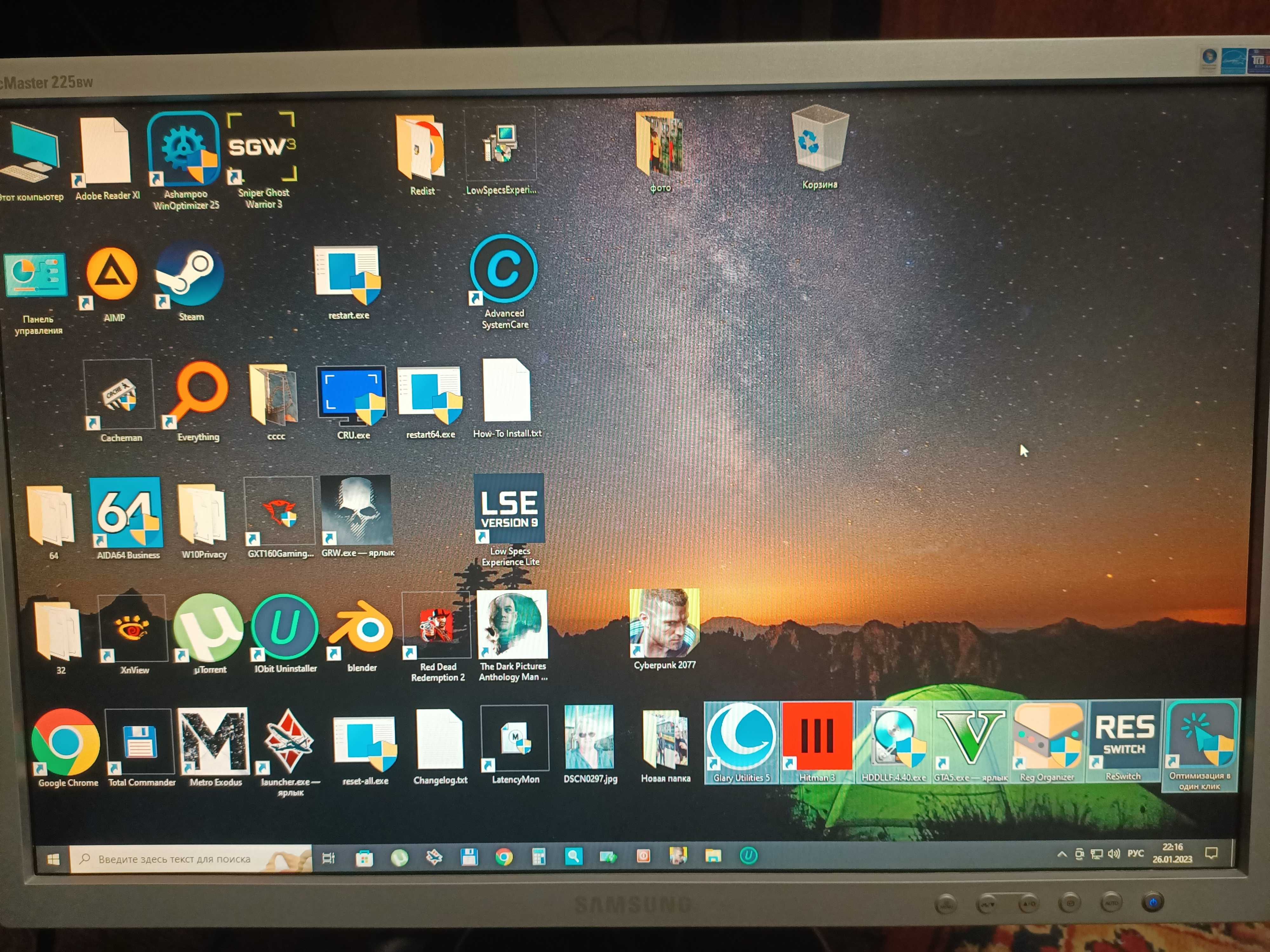Launch the AIMP player shortcut
This screenshot has width=1270, height=952.
(x=112, y=285)
